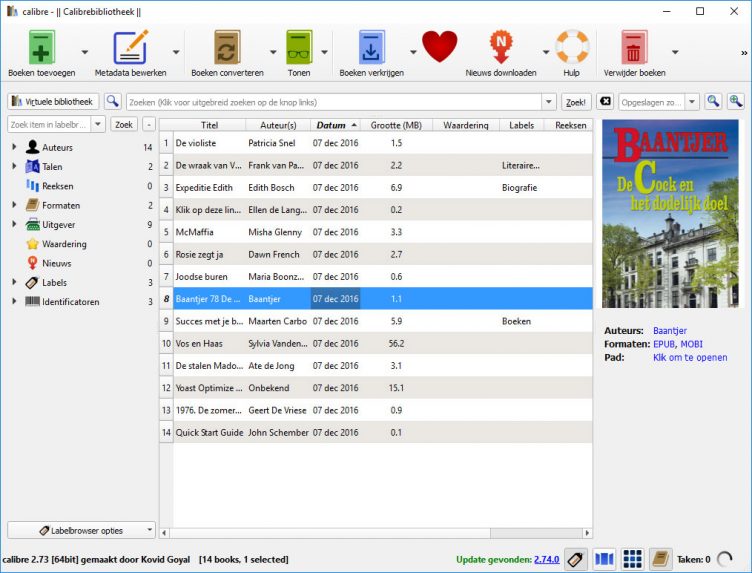Viewport: 752px width, 573px height.
Task: Open Metadata bewerken tool
Action: click(130, 47)
